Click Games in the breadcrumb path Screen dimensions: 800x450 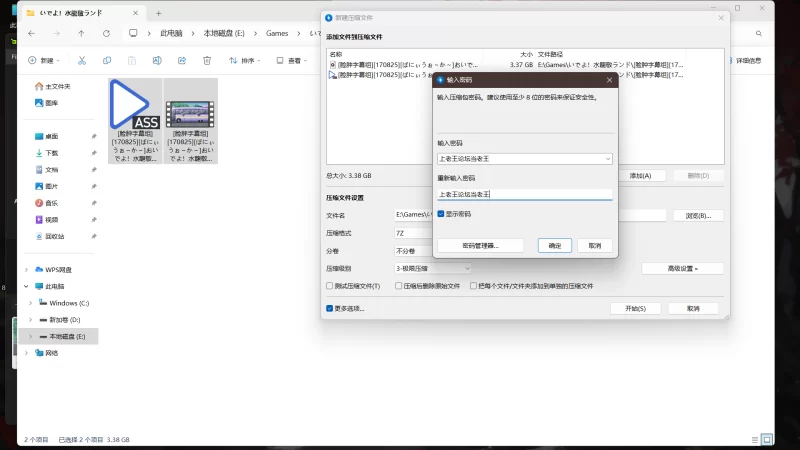pyautogui.click(x=277, y=33)
